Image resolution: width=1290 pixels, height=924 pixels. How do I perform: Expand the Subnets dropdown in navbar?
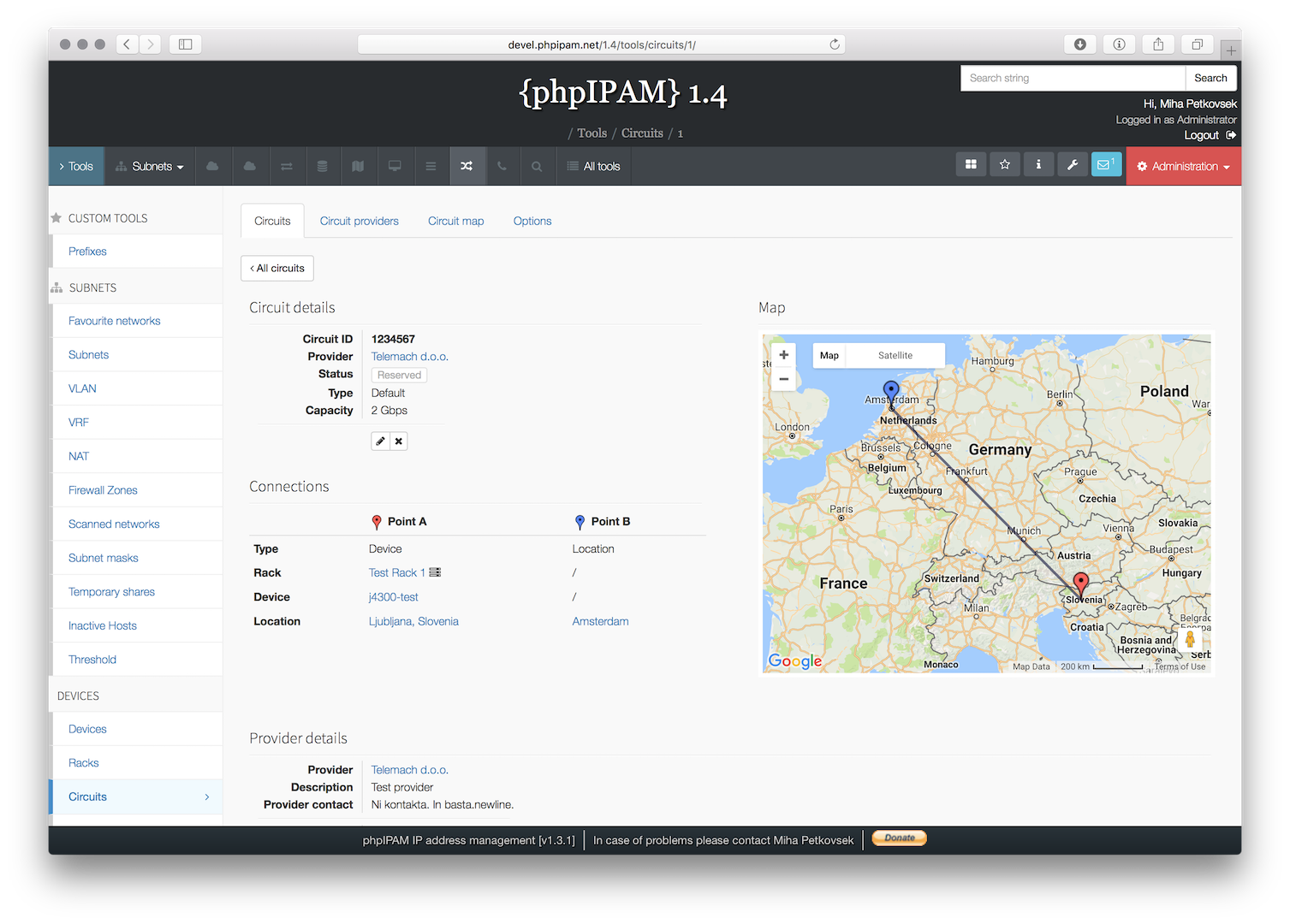pyautogui.click(x=150, y=166)
